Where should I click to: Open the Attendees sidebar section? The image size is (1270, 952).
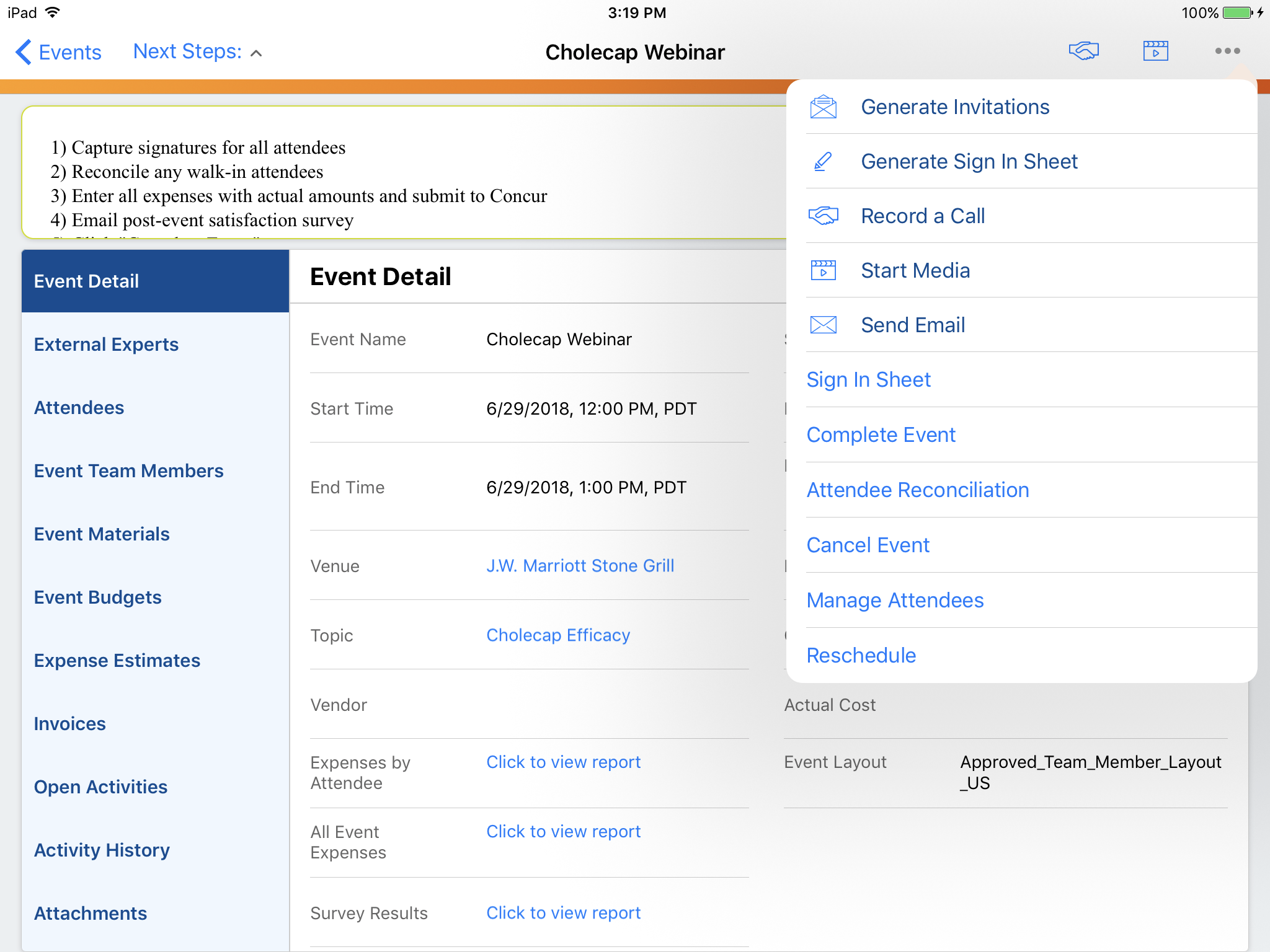pos(79,407)
